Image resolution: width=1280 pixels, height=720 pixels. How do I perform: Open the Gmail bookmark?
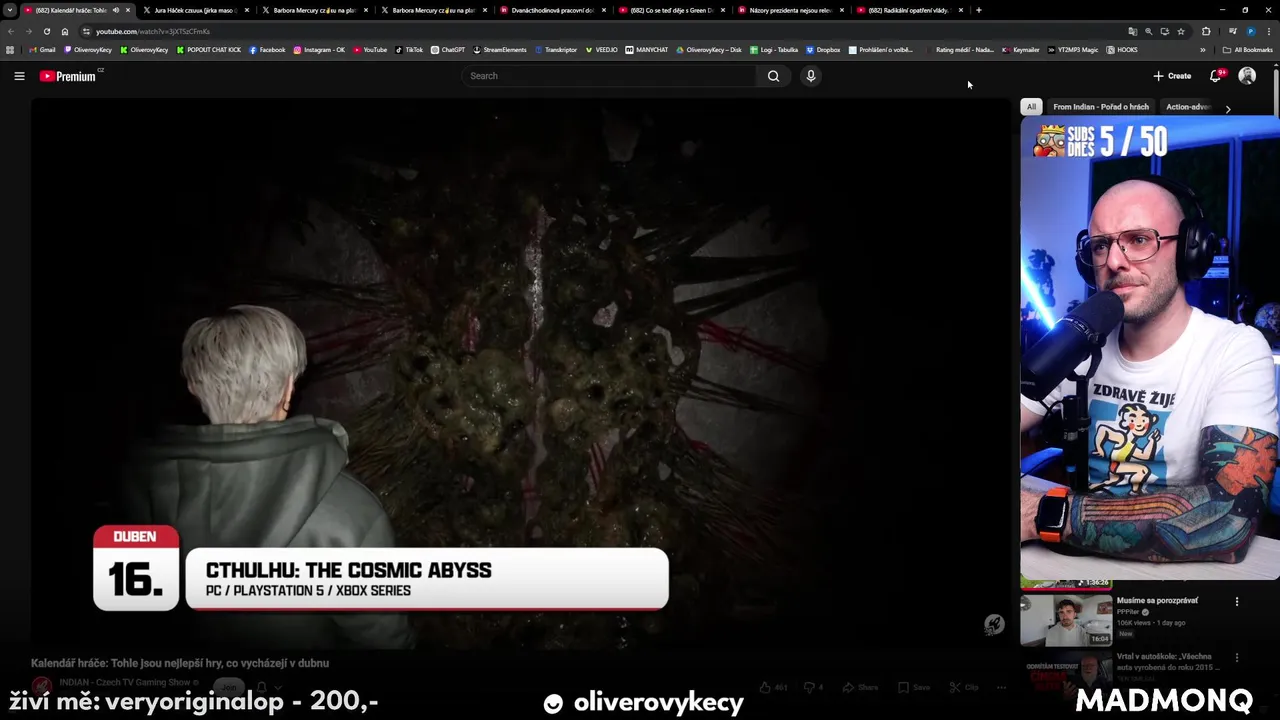click(42, 50)
